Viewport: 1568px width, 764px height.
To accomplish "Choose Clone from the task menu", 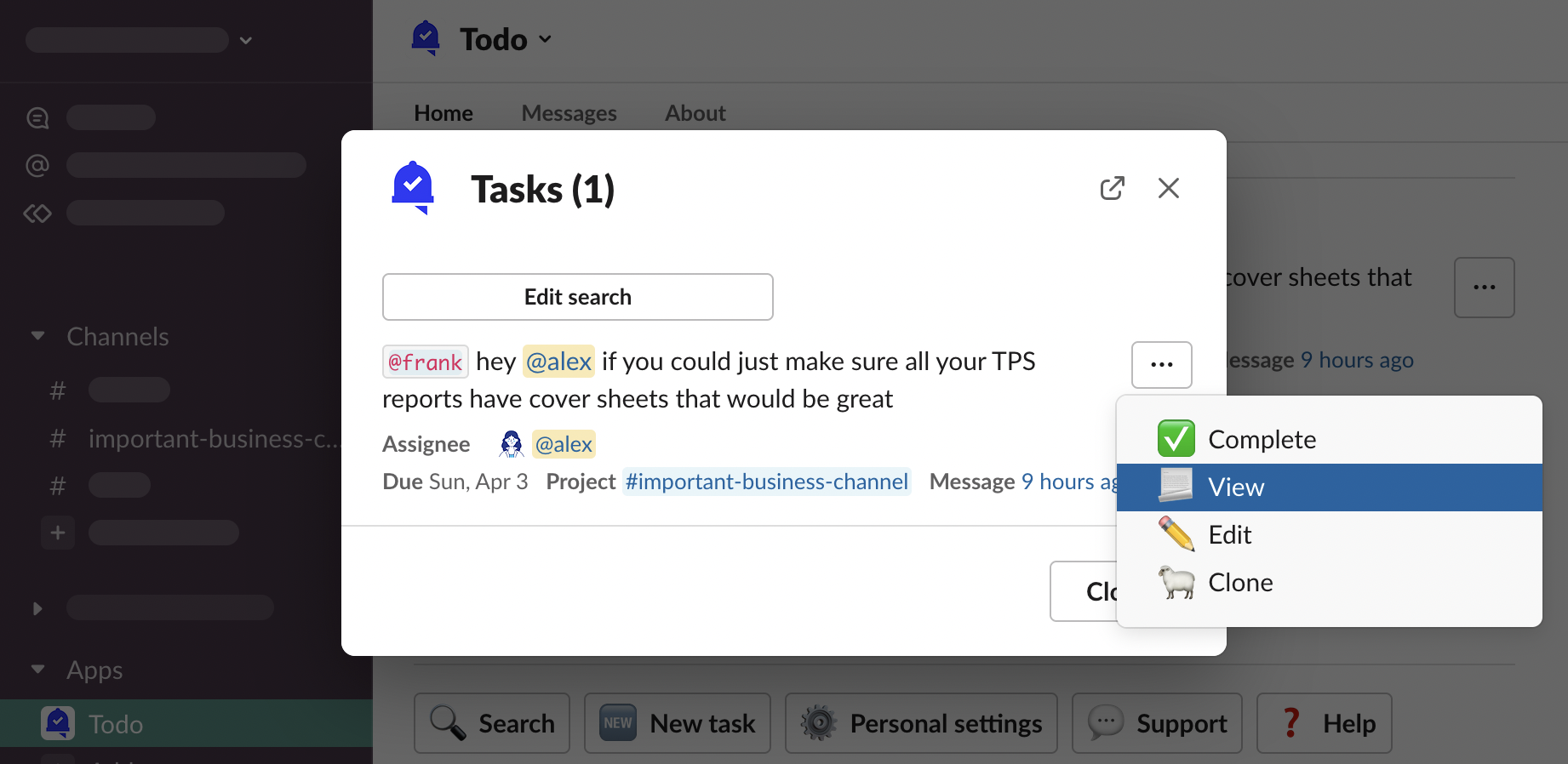I will tap(1240, 583).
